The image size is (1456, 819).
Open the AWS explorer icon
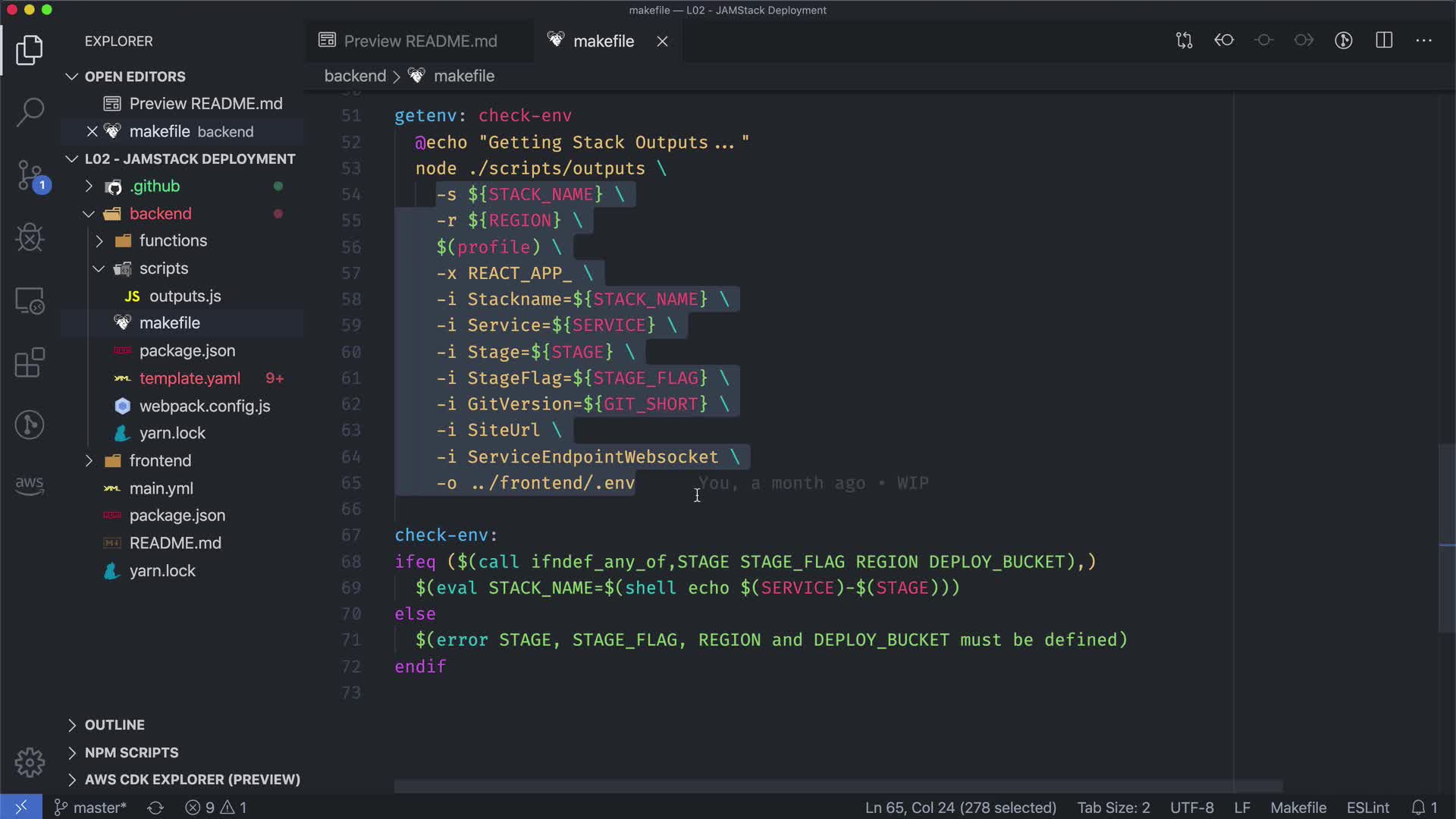pos(30,484)
